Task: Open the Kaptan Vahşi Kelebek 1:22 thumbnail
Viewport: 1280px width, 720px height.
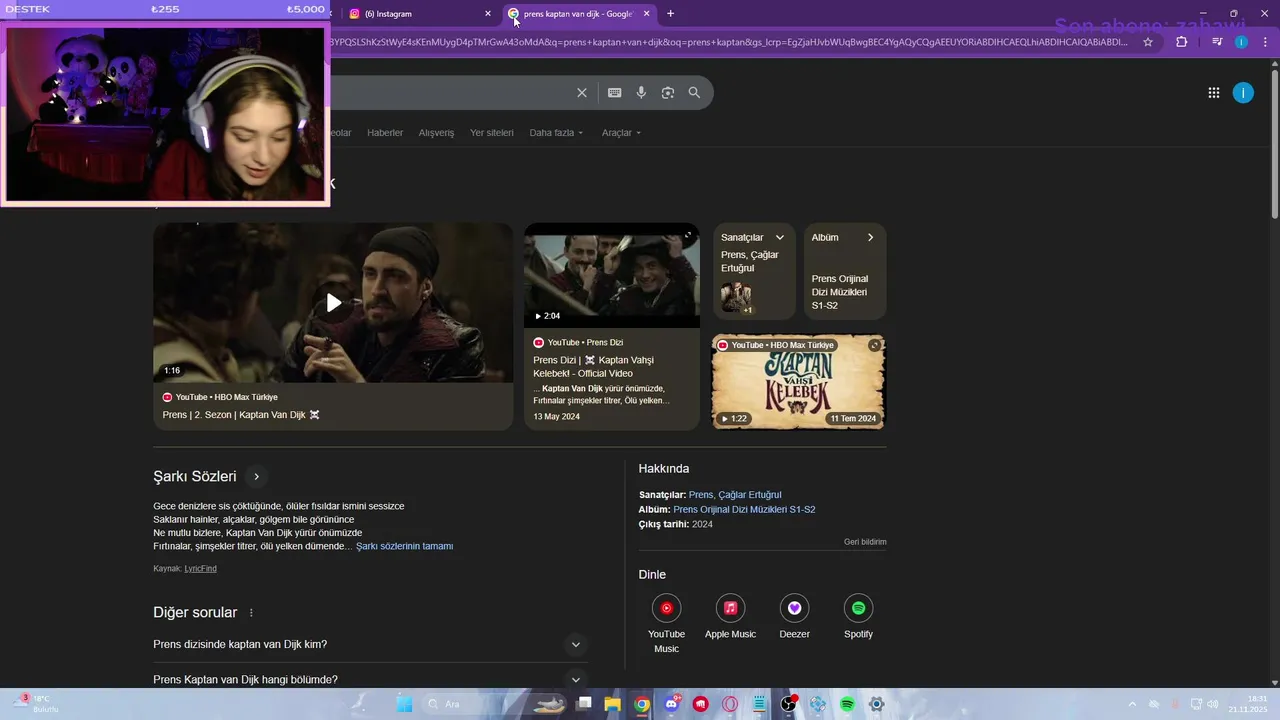Action: pyautogui.click(x=798, y=382)
